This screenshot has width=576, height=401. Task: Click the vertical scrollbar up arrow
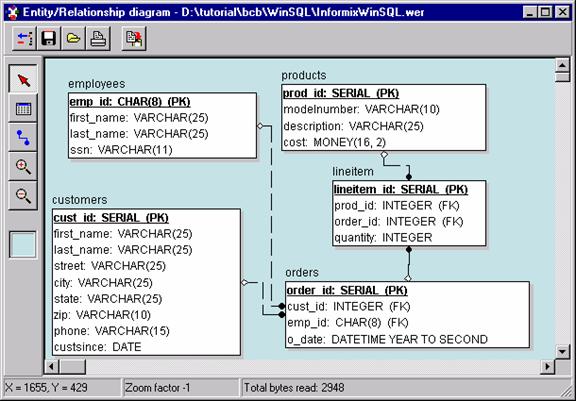click(x=562, y=65)
